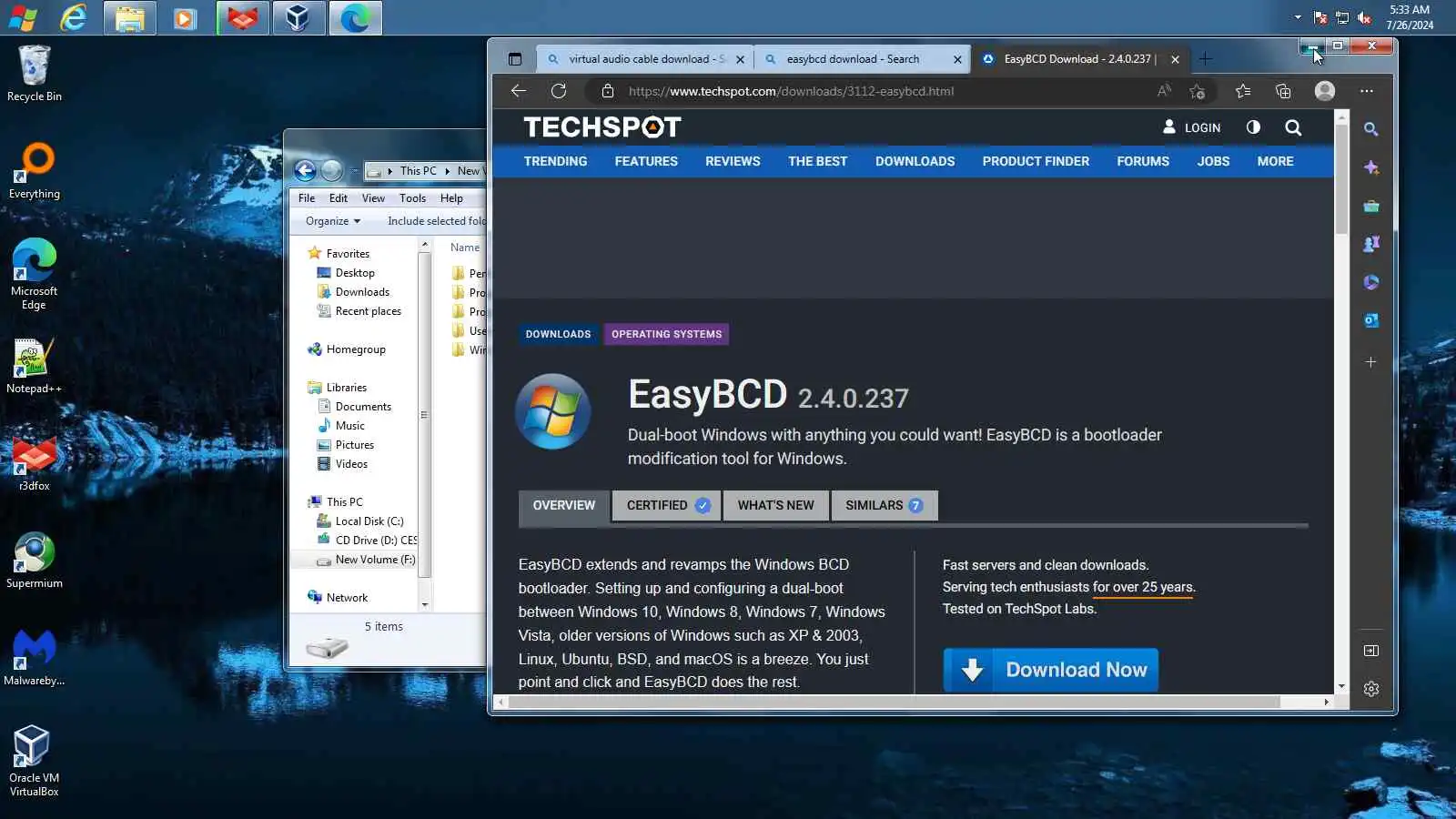Open Internet Explorer from the taskbar
Viewport: 1456px width, 819px height.
(x=74, y=18)
